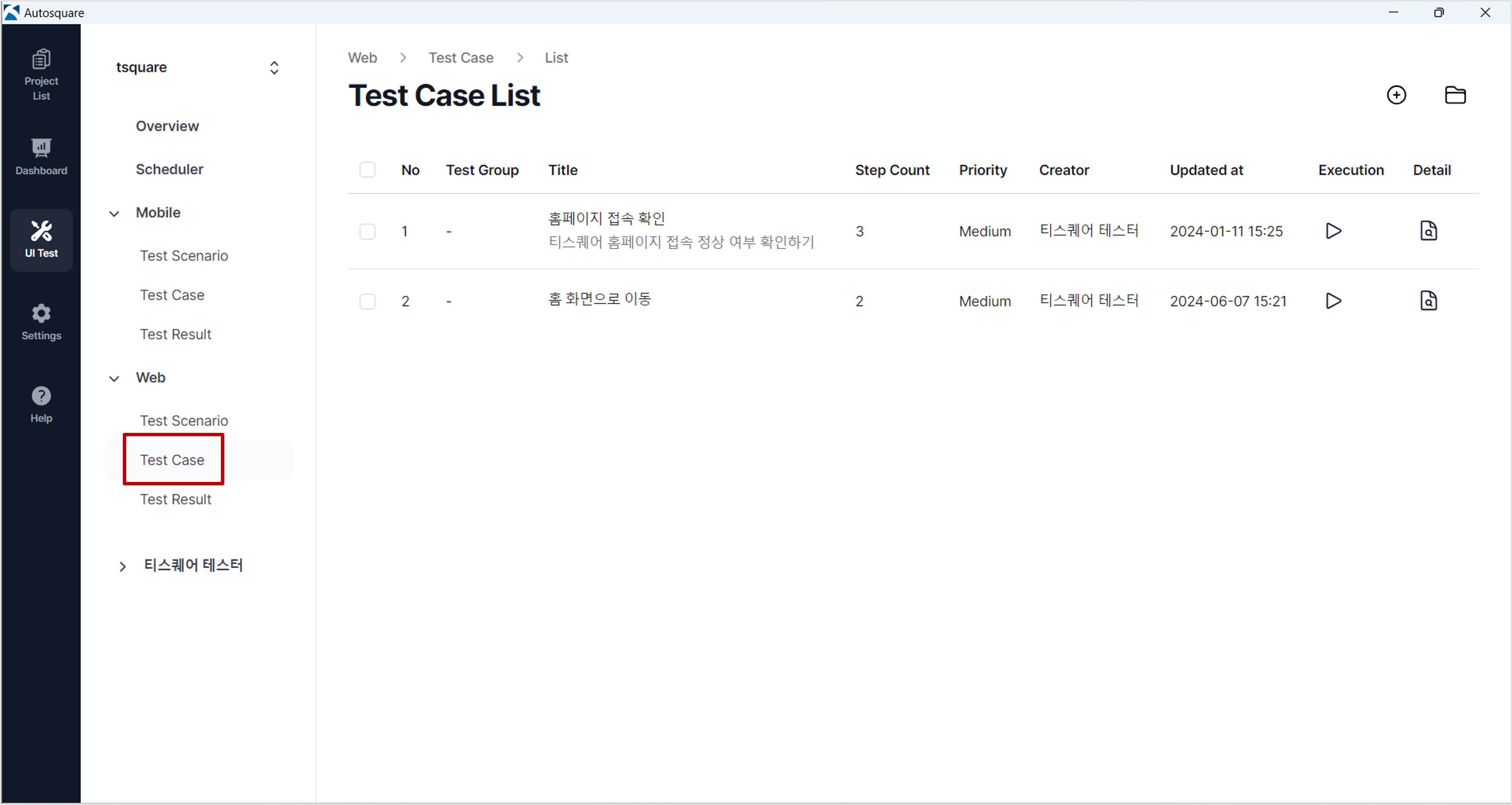Click the title 홈 화면으로 이동
Image resolution: width=1512 pixels, height=805 pixels.
pos(599,299)
